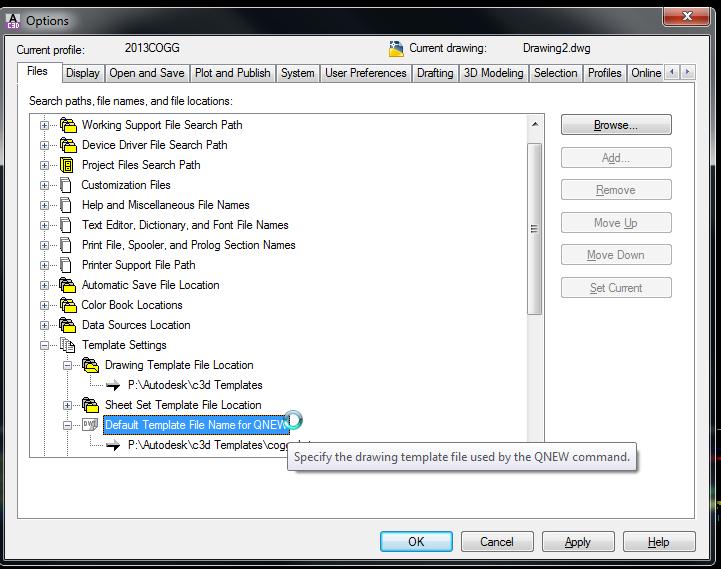The width and height of the screenshot is (721, 569).
Task: Click the tab strip scroll-left arrow
Action: (672, 72)
